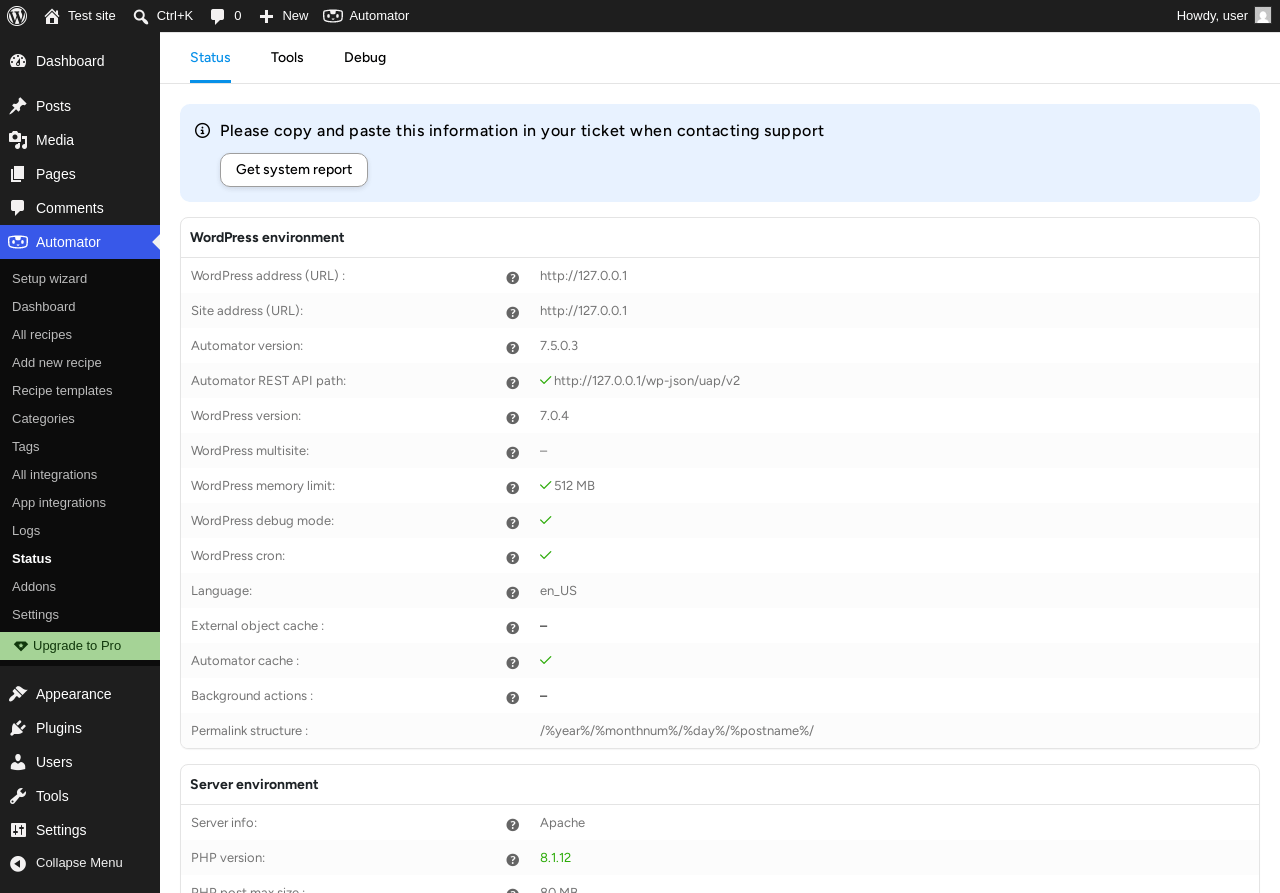The image size is (1280, 893).
Task: Click help icon for Background actions
Action: pyautogui.click(x=513, y=698)
